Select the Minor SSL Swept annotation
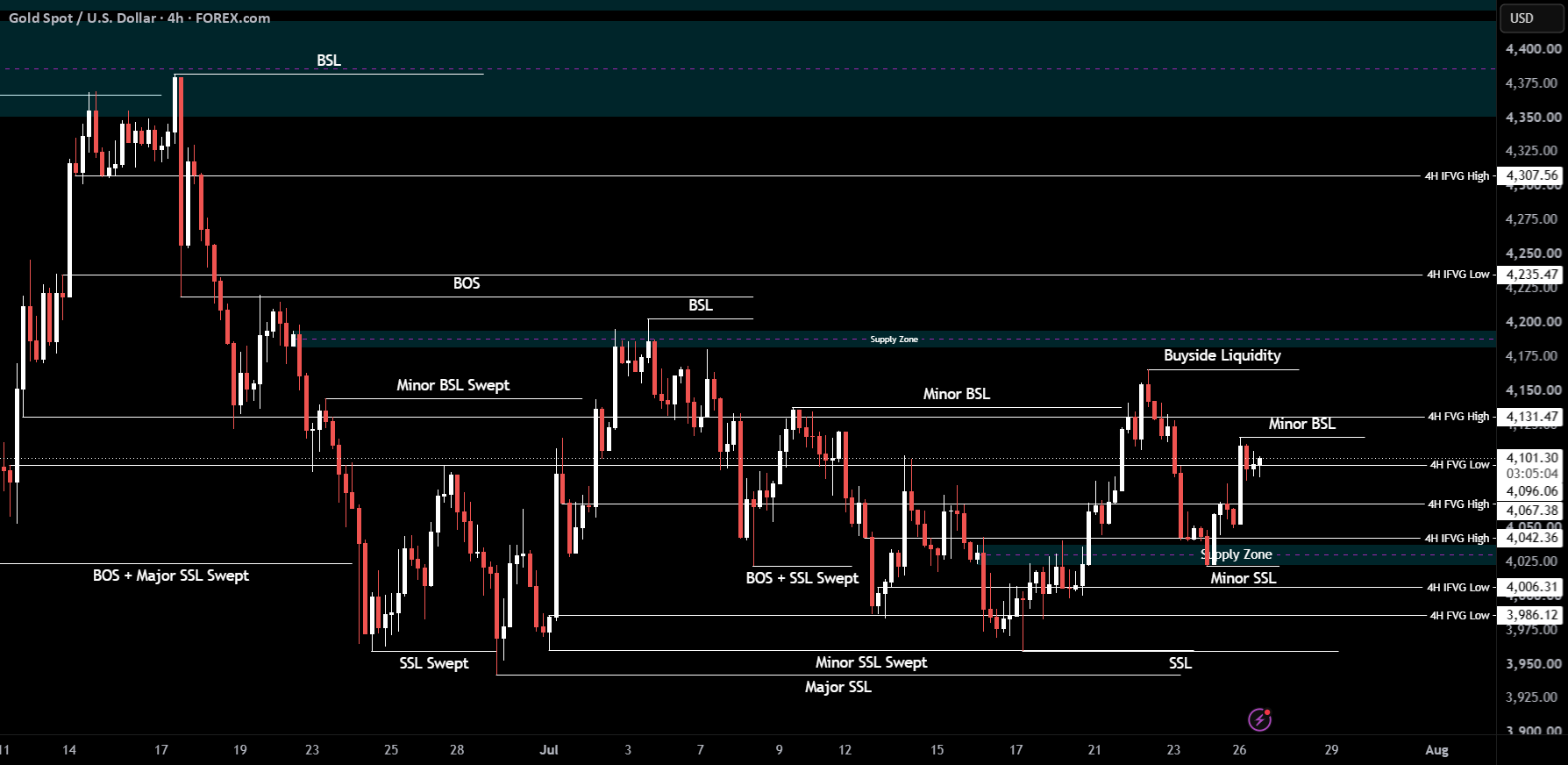The height and width of the screenshot is (765, 1568). click(871, 662)
